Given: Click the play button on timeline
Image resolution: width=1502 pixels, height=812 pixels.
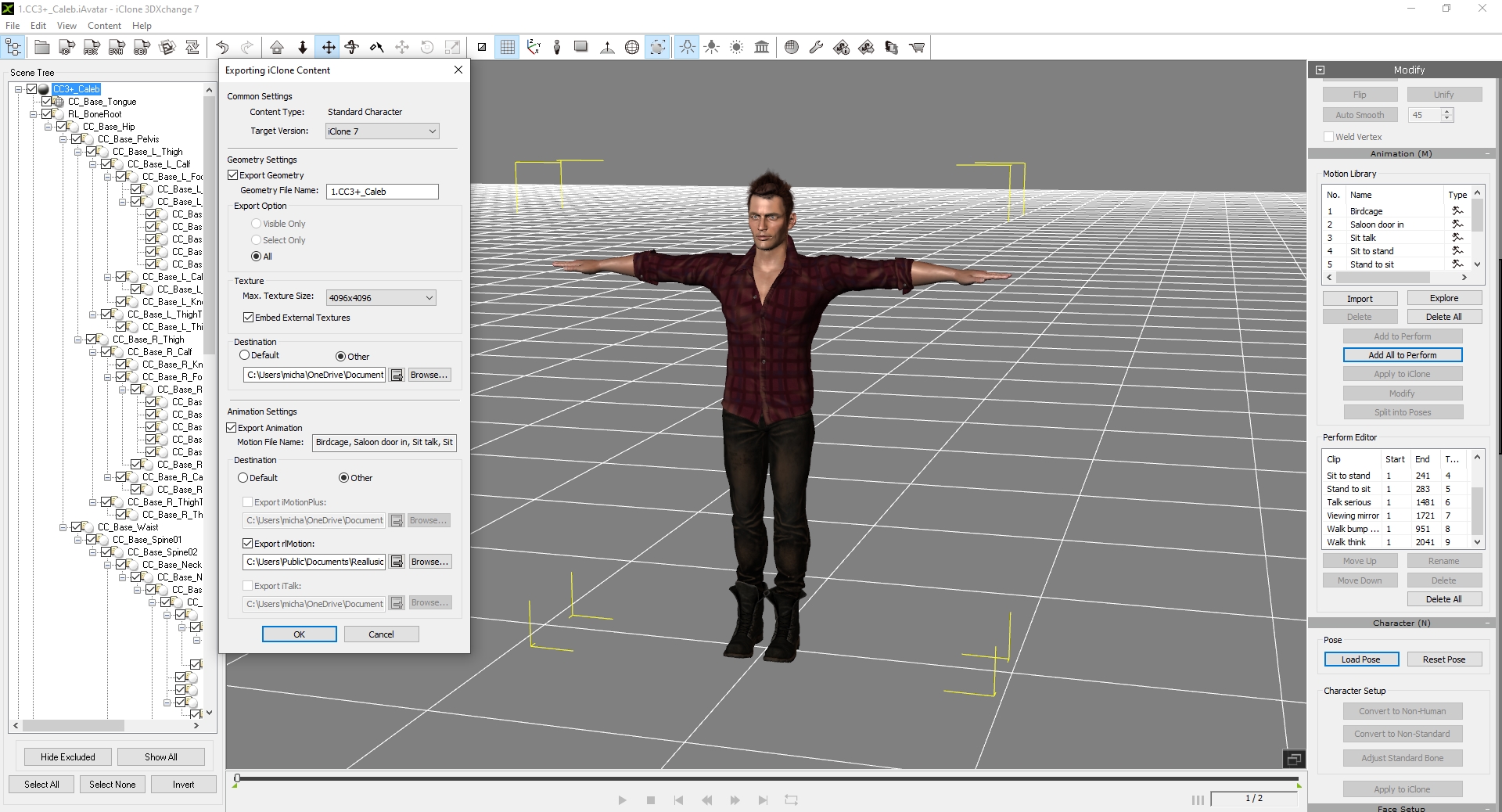Looking at the screenshot, I should pos(622,800).
